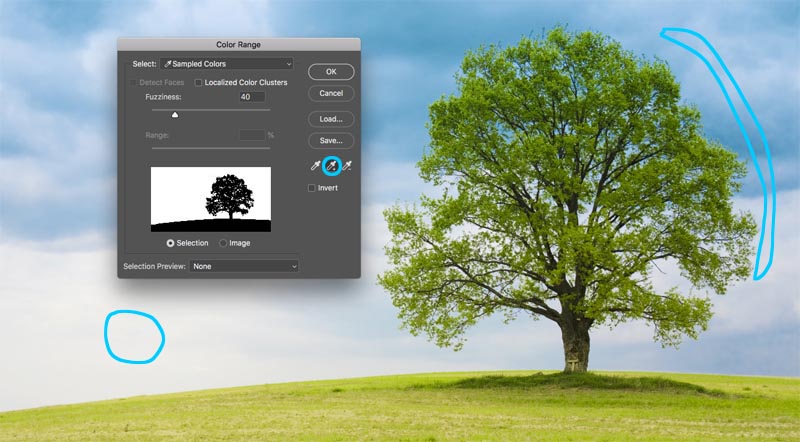Screen dimensions: 800x442
Task: Sample the sky inside the blue circle
Action: point(134,336)
